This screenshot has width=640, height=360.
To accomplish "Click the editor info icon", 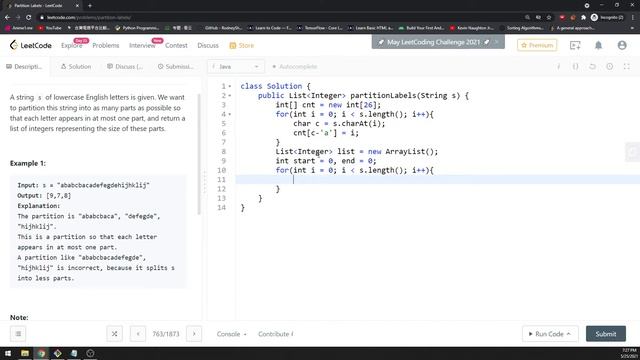I will coord(558,67).
